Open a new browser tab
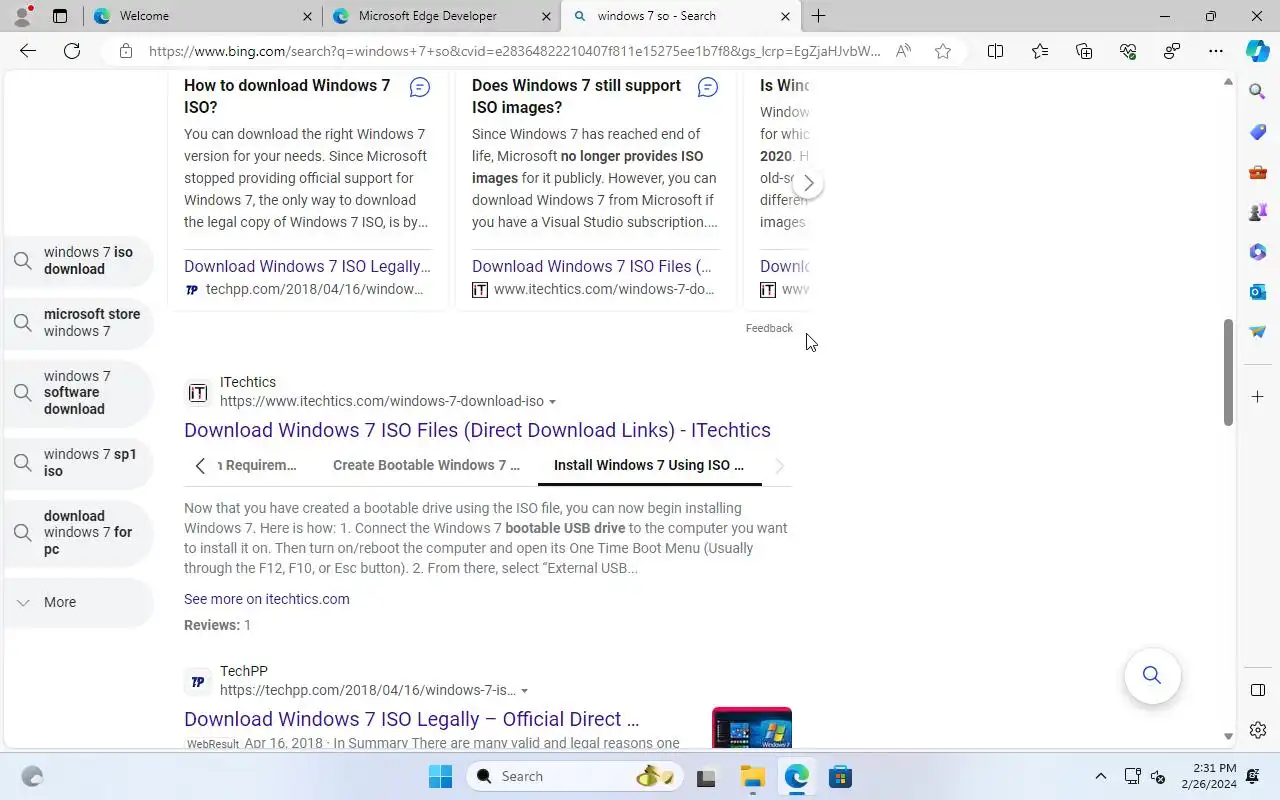 818,16
